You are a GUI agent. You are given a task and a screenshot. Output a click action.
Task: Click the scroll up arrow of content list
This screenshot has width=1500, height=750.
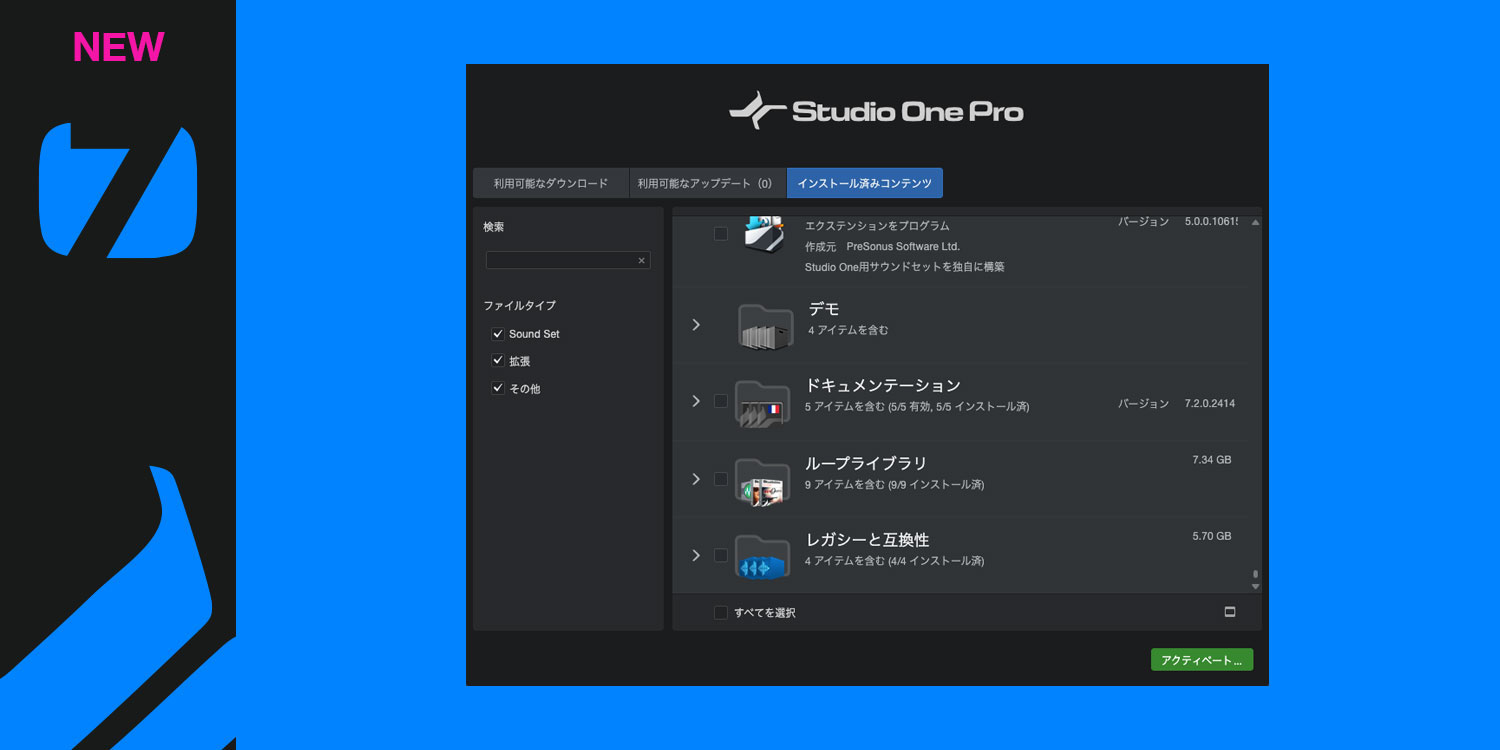pos(1256,222)
